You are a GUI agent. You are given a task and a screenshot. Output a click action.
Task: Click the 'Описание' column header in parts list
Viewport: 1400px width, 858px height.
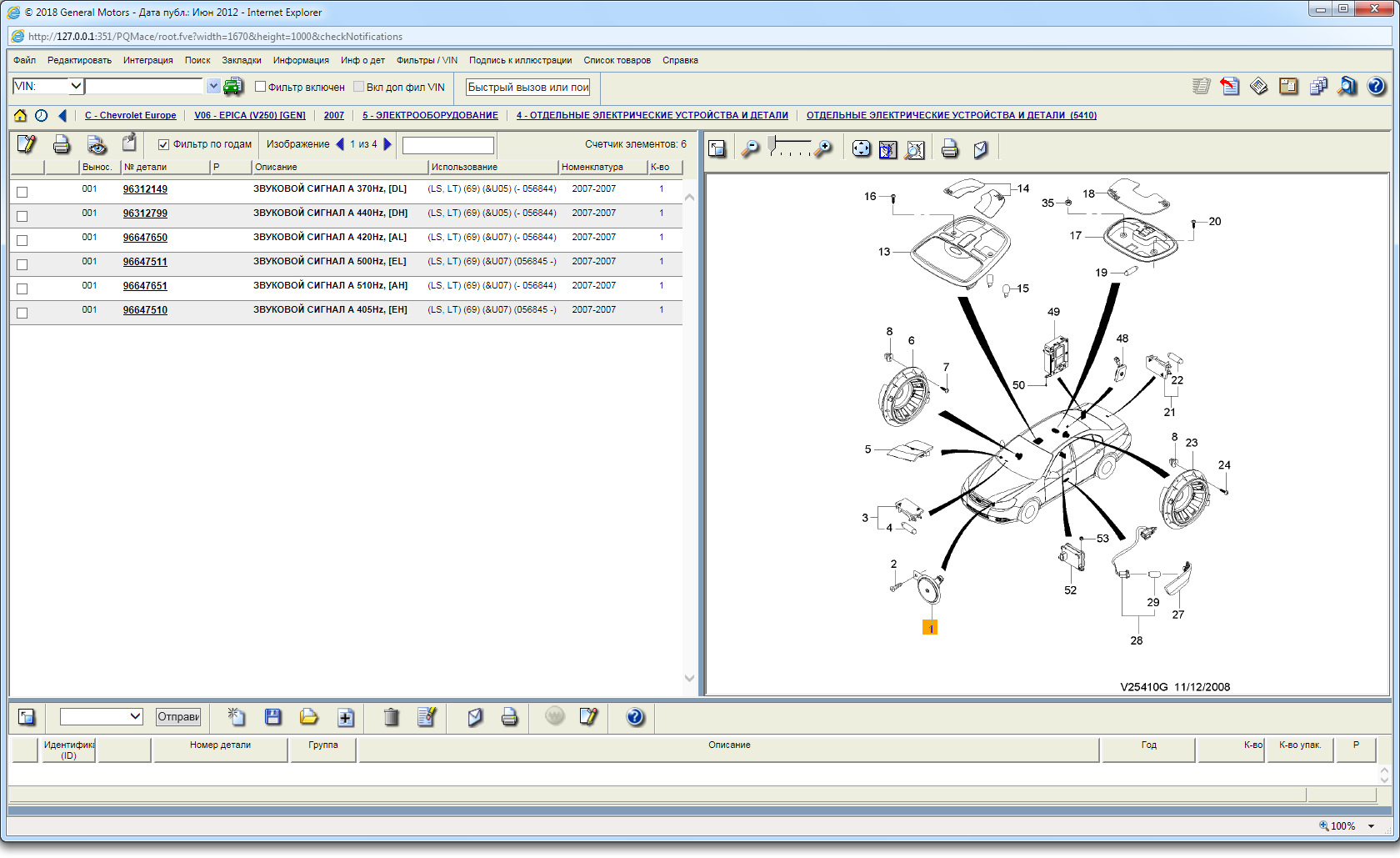[x=340, y=167]
